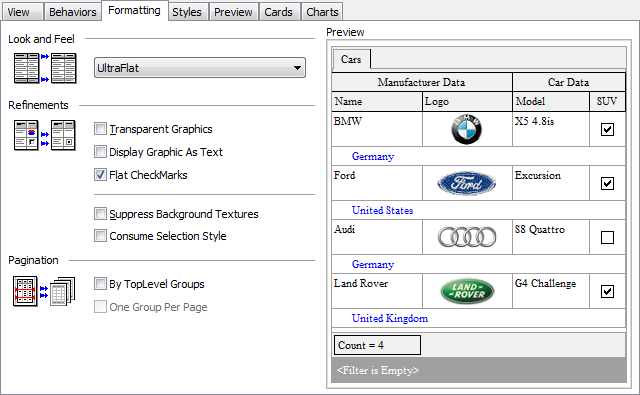Click the Audi rings logo
640x395 pixels.
point(467,237)
